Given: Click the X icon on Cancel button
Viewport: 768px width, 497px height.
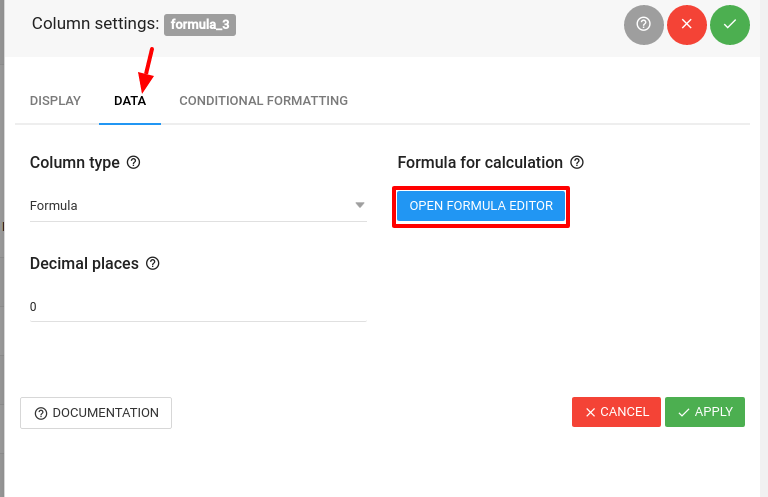Looking at the screenshot, I should 591,412.
